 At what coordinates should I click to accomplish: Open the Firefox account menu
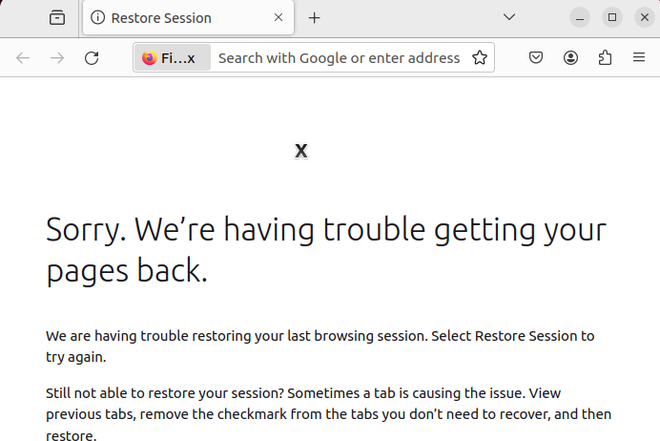(x=570, y=58)
